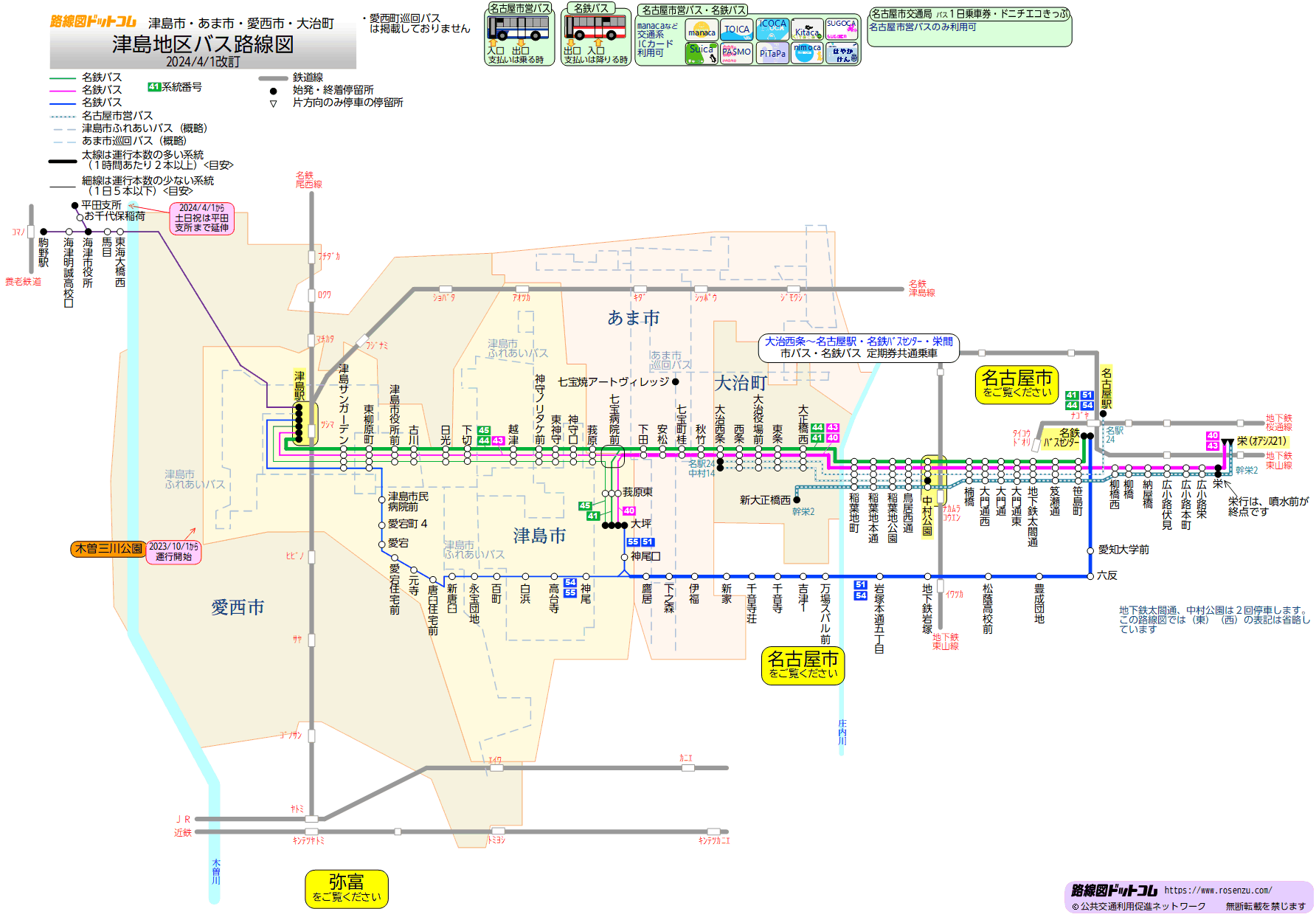
Task: Click the pink 2023/10/1から運行開始 note
Action: pos(174,552)
